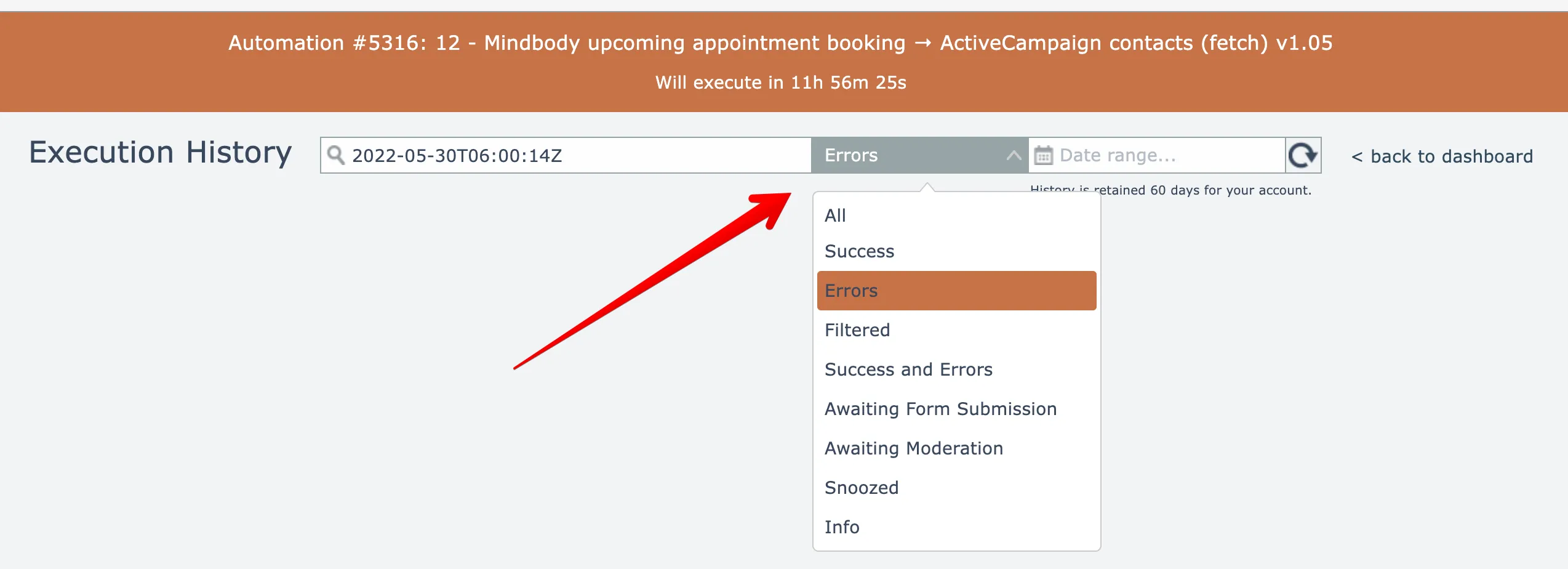Select the Snoozed status option
The image size is (1568, 569).
click(x=862, y=488)
